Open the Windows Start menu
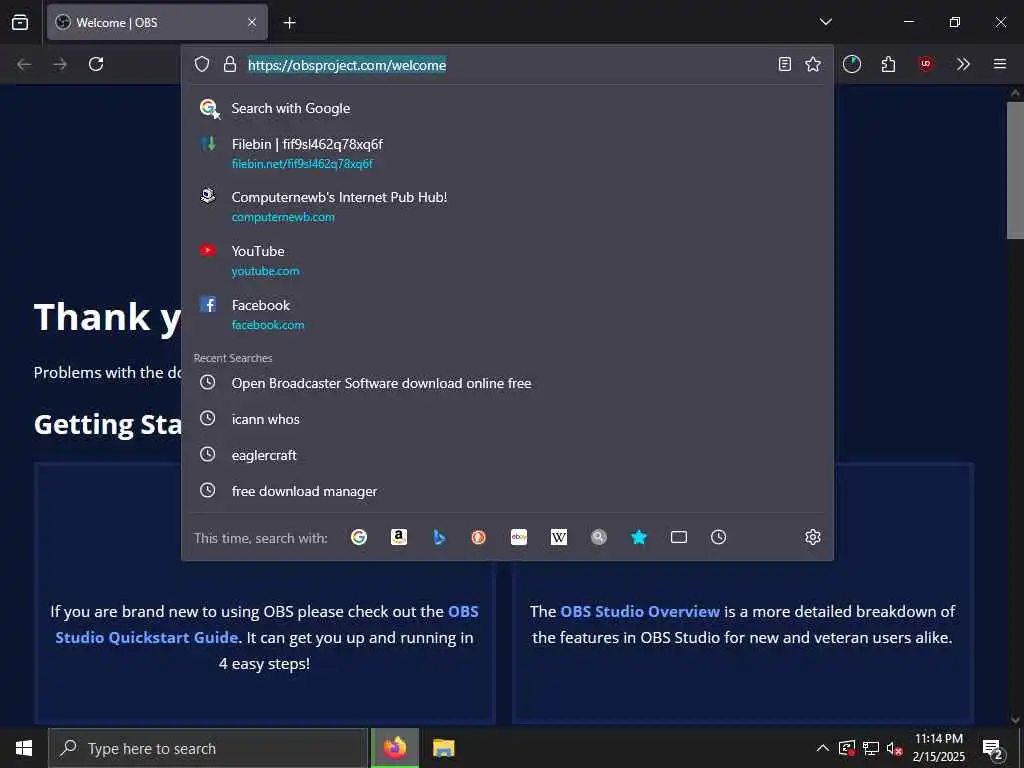The image size is (1024, 768). 24,748
